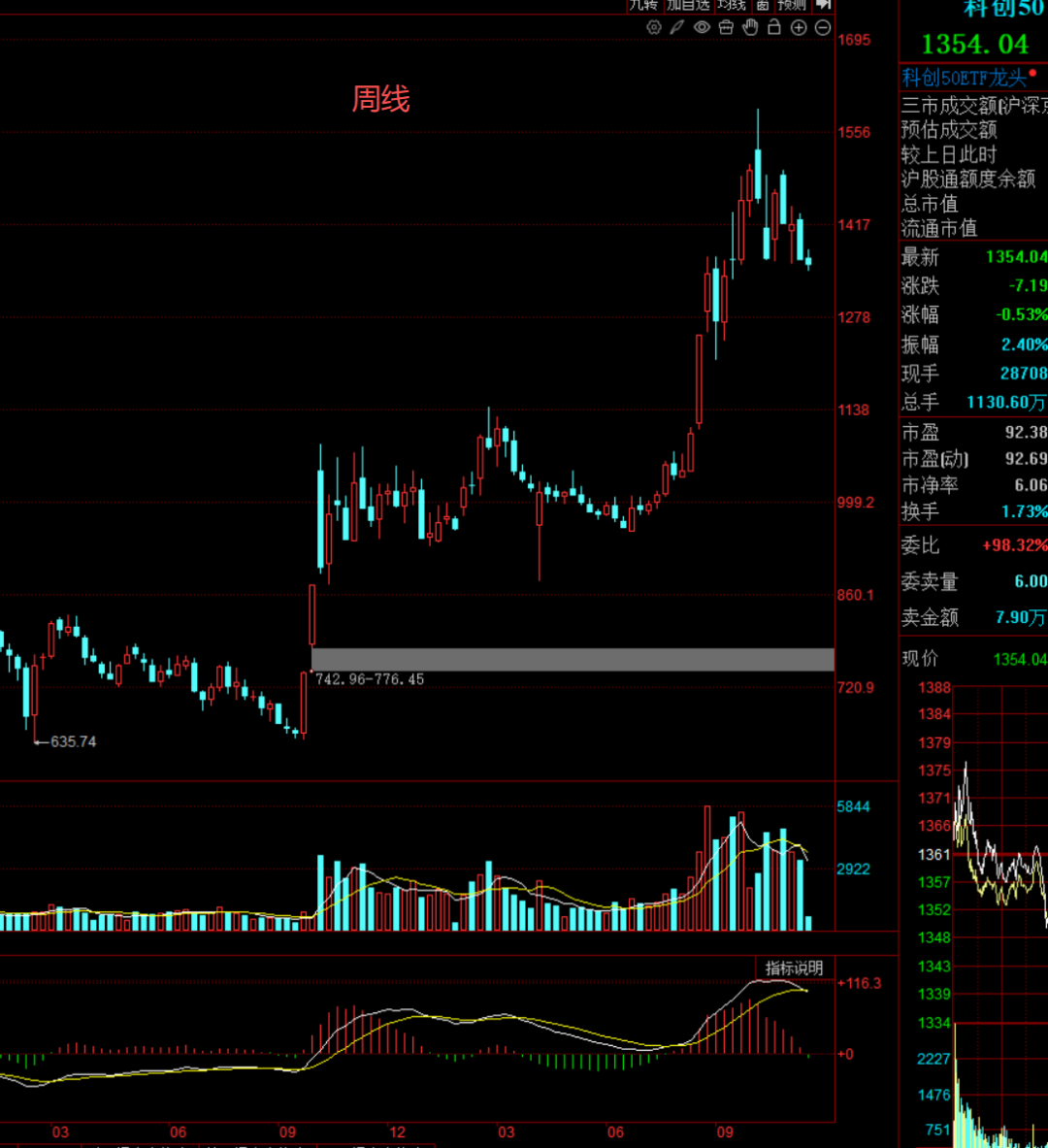The width and height of the screenshot is (1048, 1148).
Task: Click the 窗 window button in toolbar
Action: coord(763,5)
